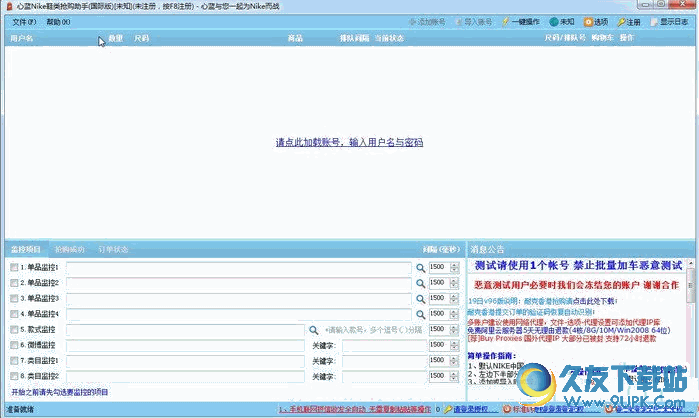This screenshot has height=418, width=699.
Task: Click the search magnifier for 单品监控4
Action: pos(420,315)
